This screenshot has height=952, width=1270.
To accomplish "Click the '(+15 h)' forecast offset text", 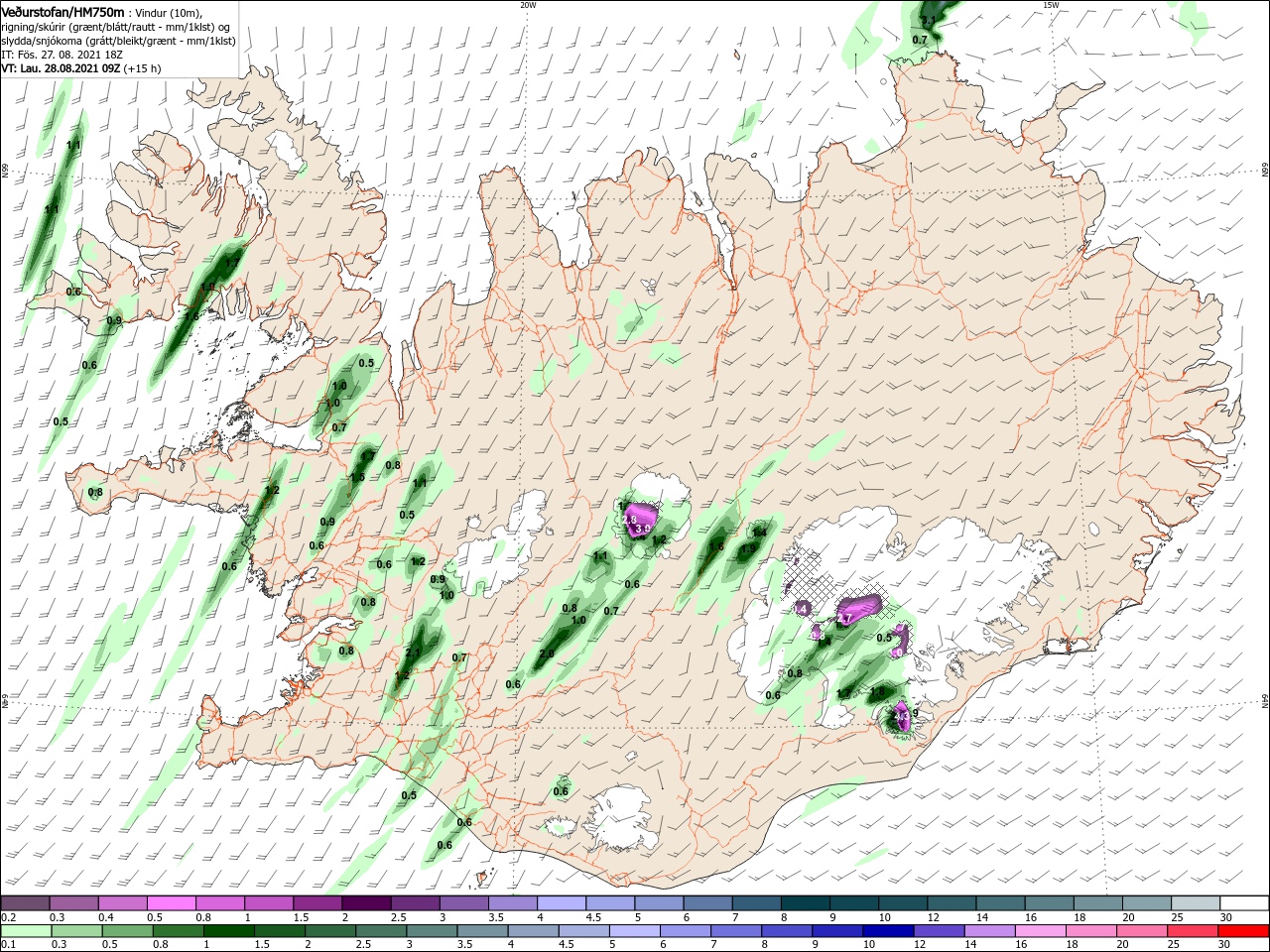I will coord(144,68).
